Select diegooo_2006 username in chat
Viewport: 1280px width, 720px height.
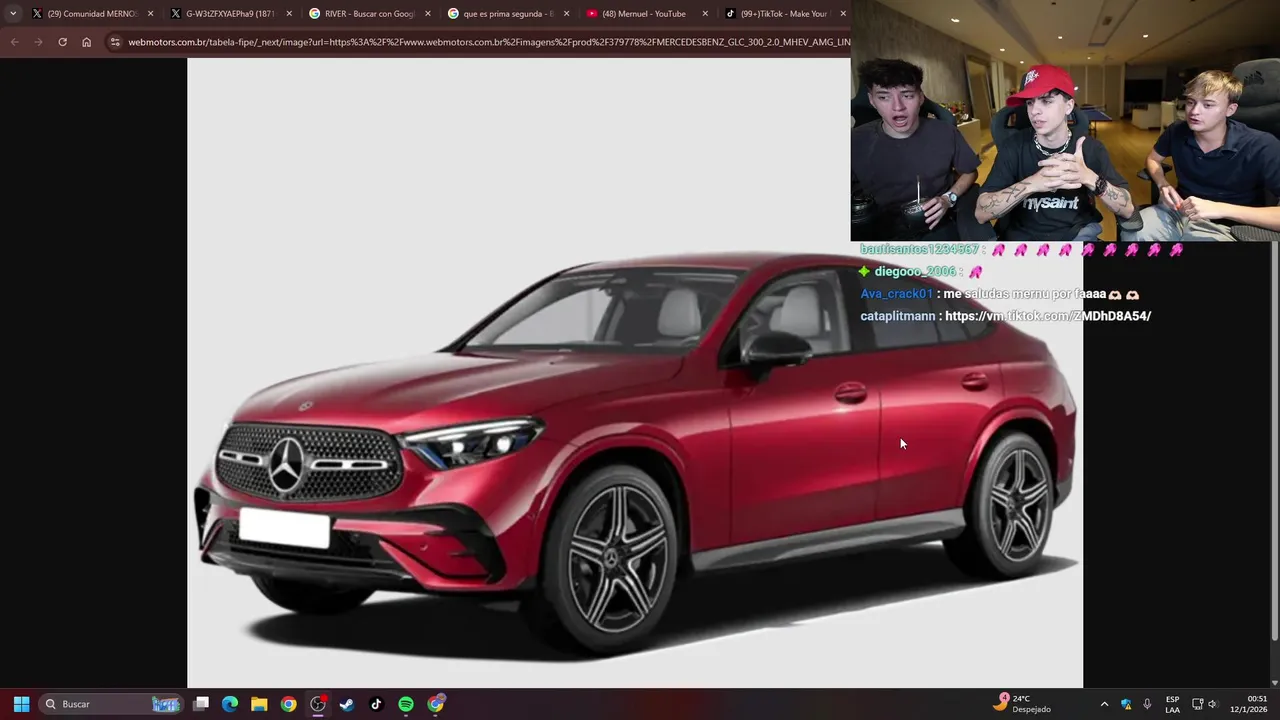pyautogui.click(x=915, y=272)
